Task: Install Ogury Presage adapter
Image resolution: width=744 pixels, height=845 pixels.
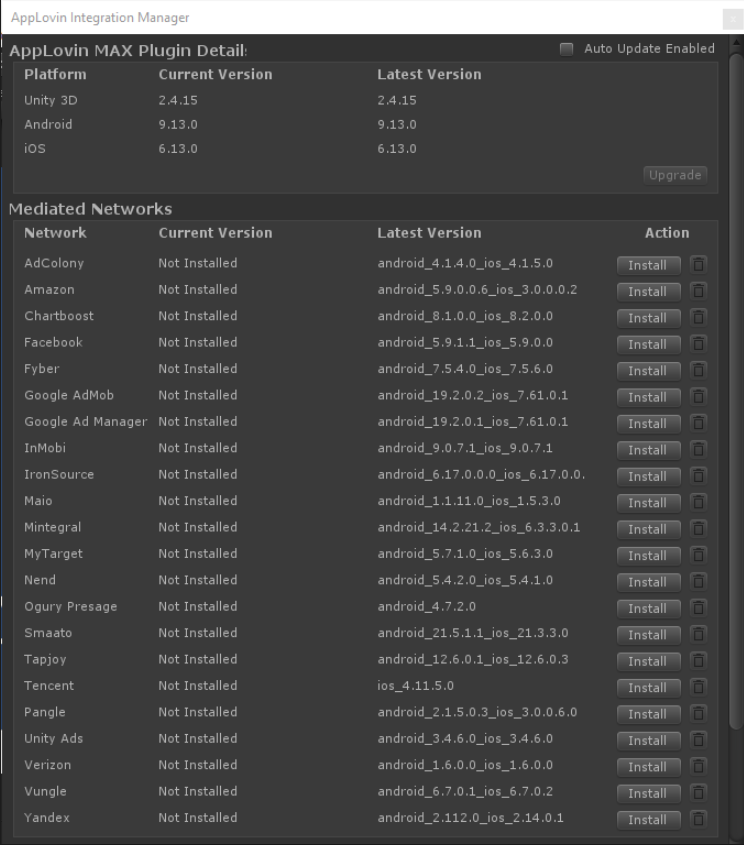Action: pyautogui.click(x=648, y=608)
